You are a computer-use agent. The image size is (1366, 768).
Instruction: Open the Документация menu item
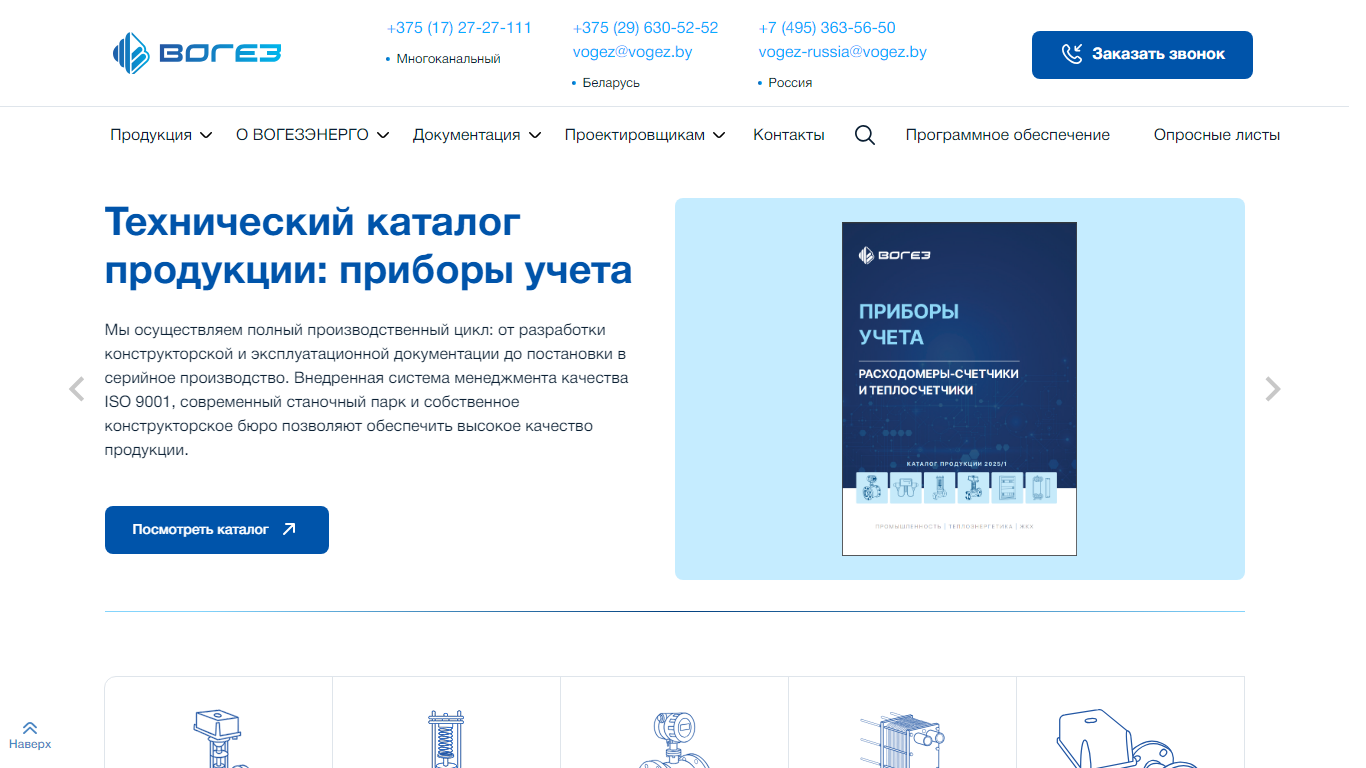[x=466, y=135]
